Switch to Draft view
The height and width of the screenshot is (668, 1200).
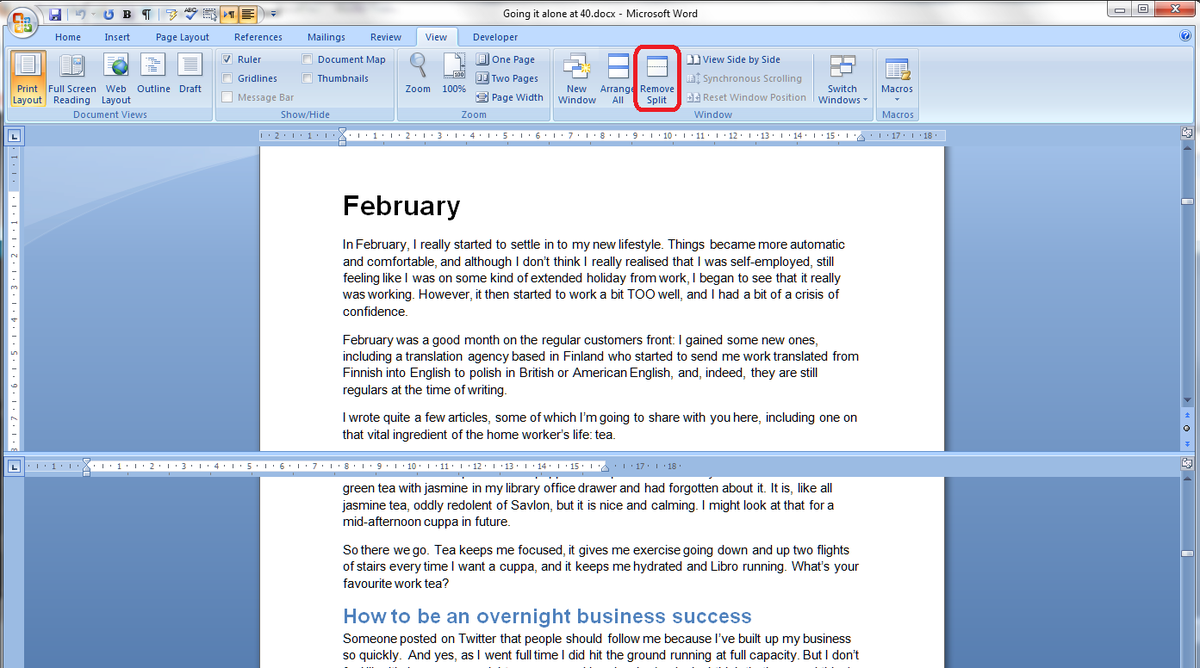tap(190, 75)
